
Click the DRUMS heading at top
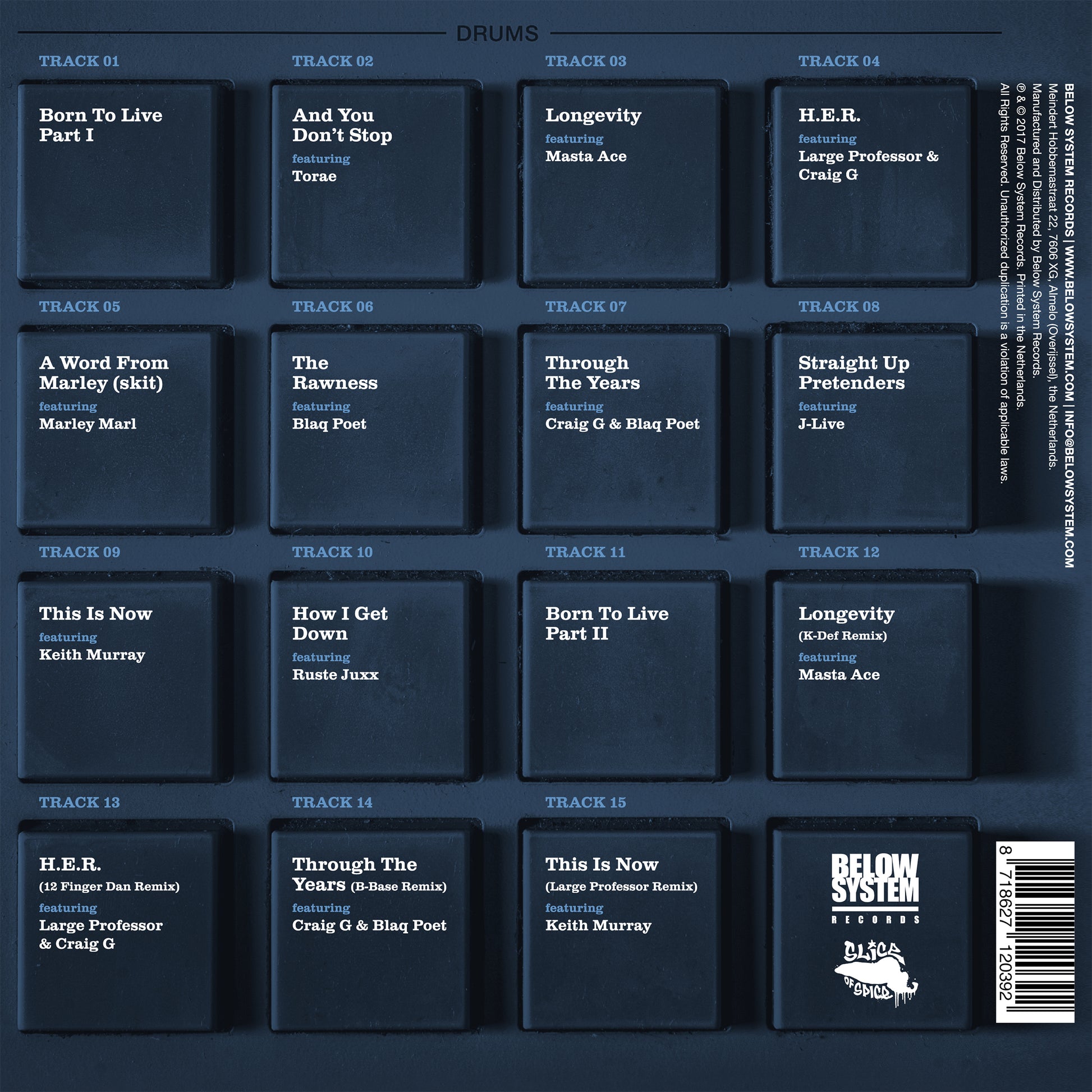point(497,34)
